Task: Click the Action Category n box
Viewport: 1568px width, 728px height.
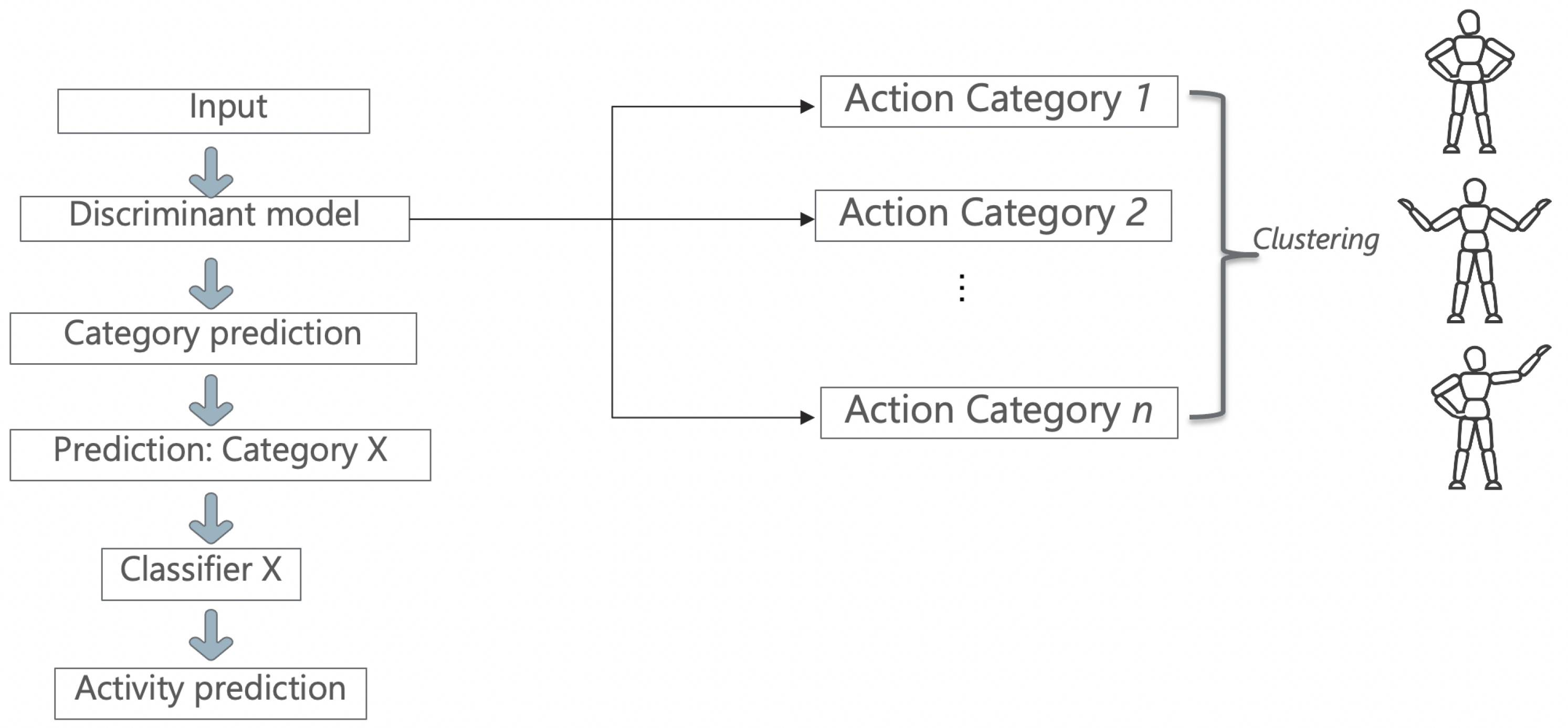Action: [x=999, y=413]
